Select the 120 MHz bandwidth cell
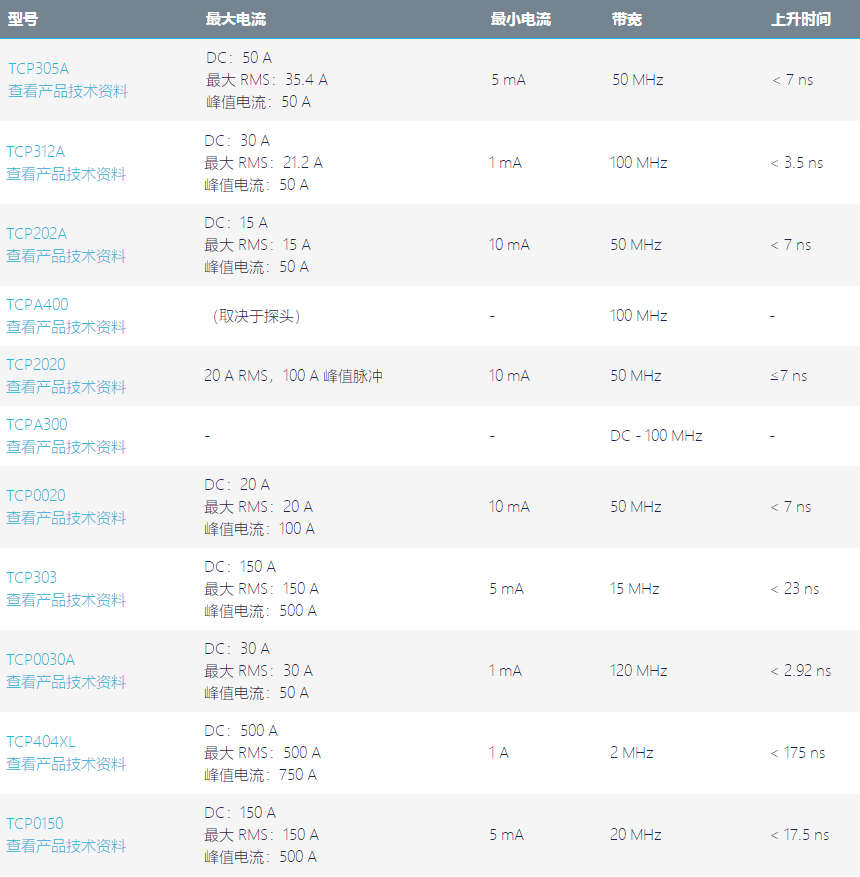The image size is (860, 877). click(639, 671)
